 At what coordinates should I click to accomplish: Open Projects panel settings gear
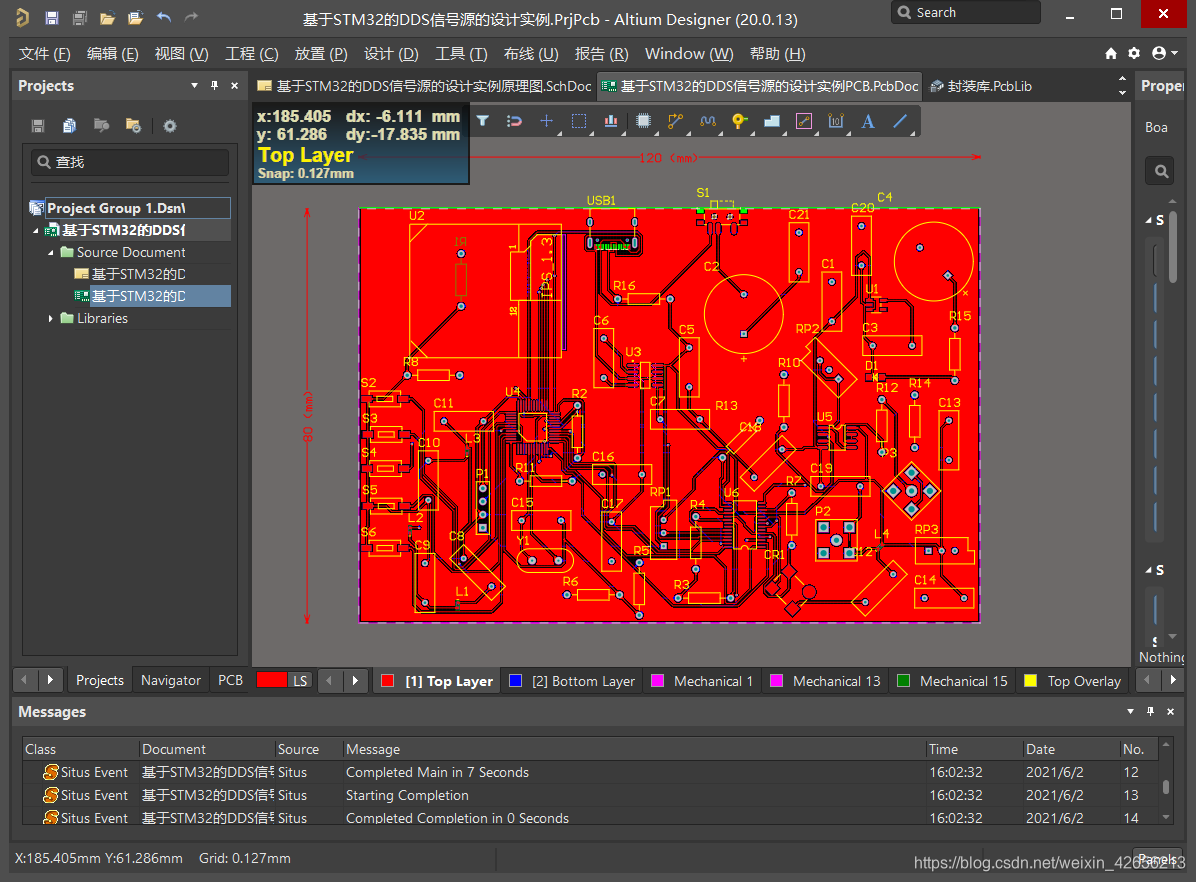click(x=170, y=126)
